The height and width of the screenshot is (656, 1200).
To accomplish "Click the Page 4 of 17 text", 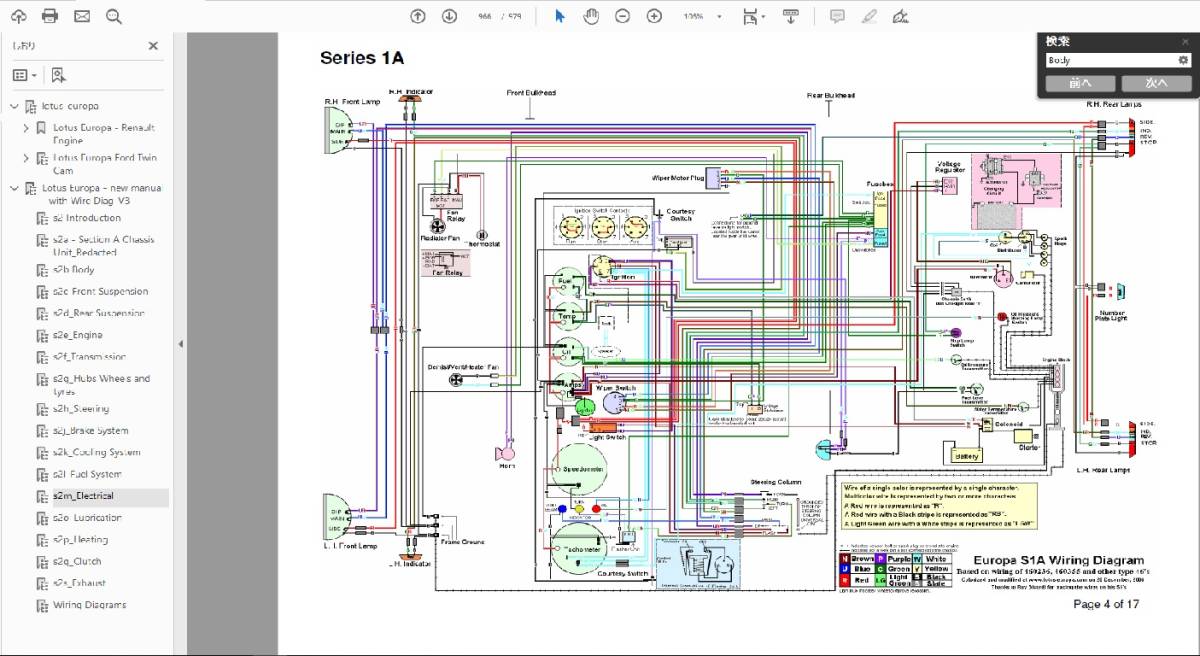I will (x=1106, y=604).
